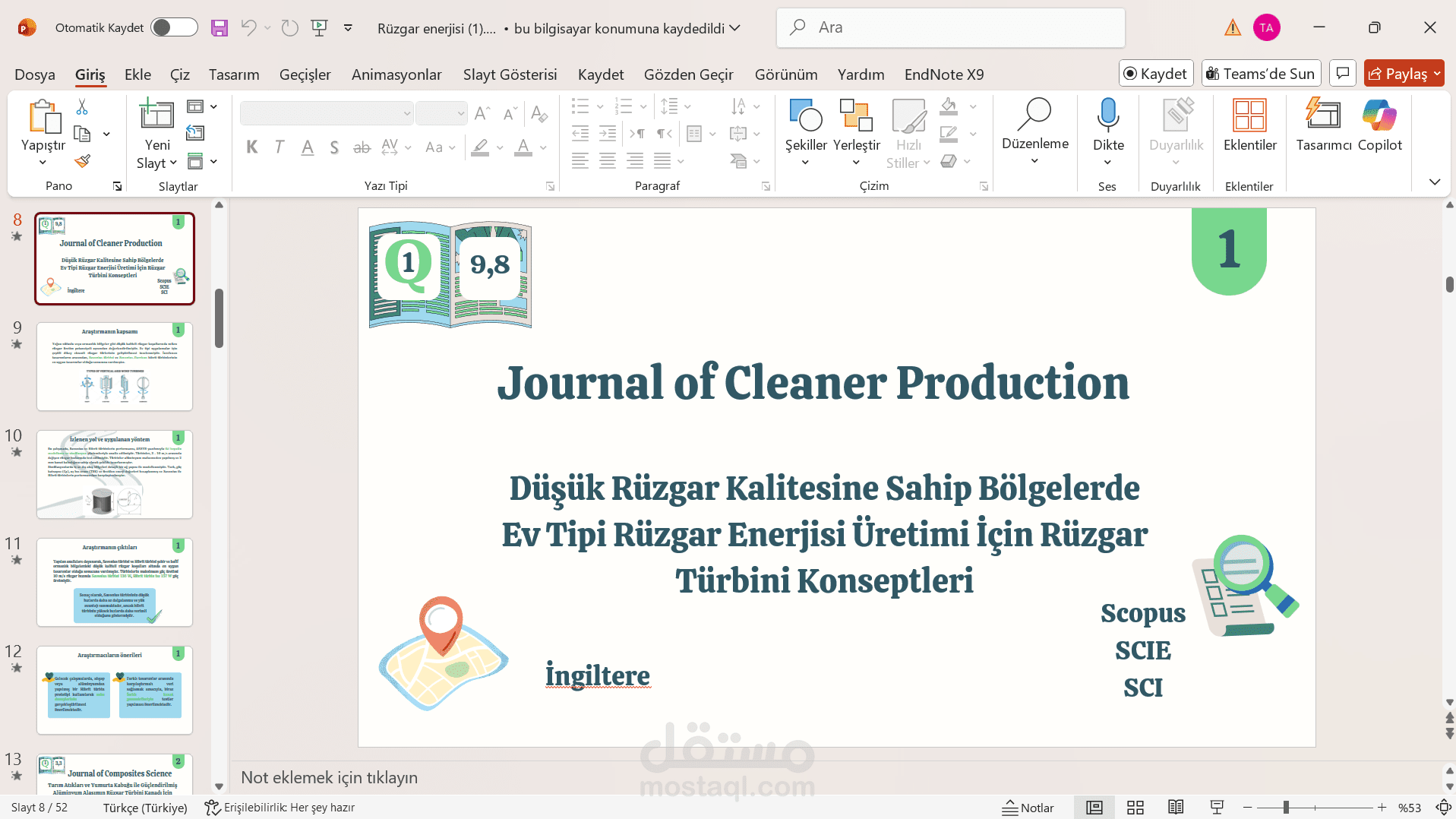Click fit slide to window icon
The width and height of the screenshot is (1456, 819).
[x=1444, y=808]
